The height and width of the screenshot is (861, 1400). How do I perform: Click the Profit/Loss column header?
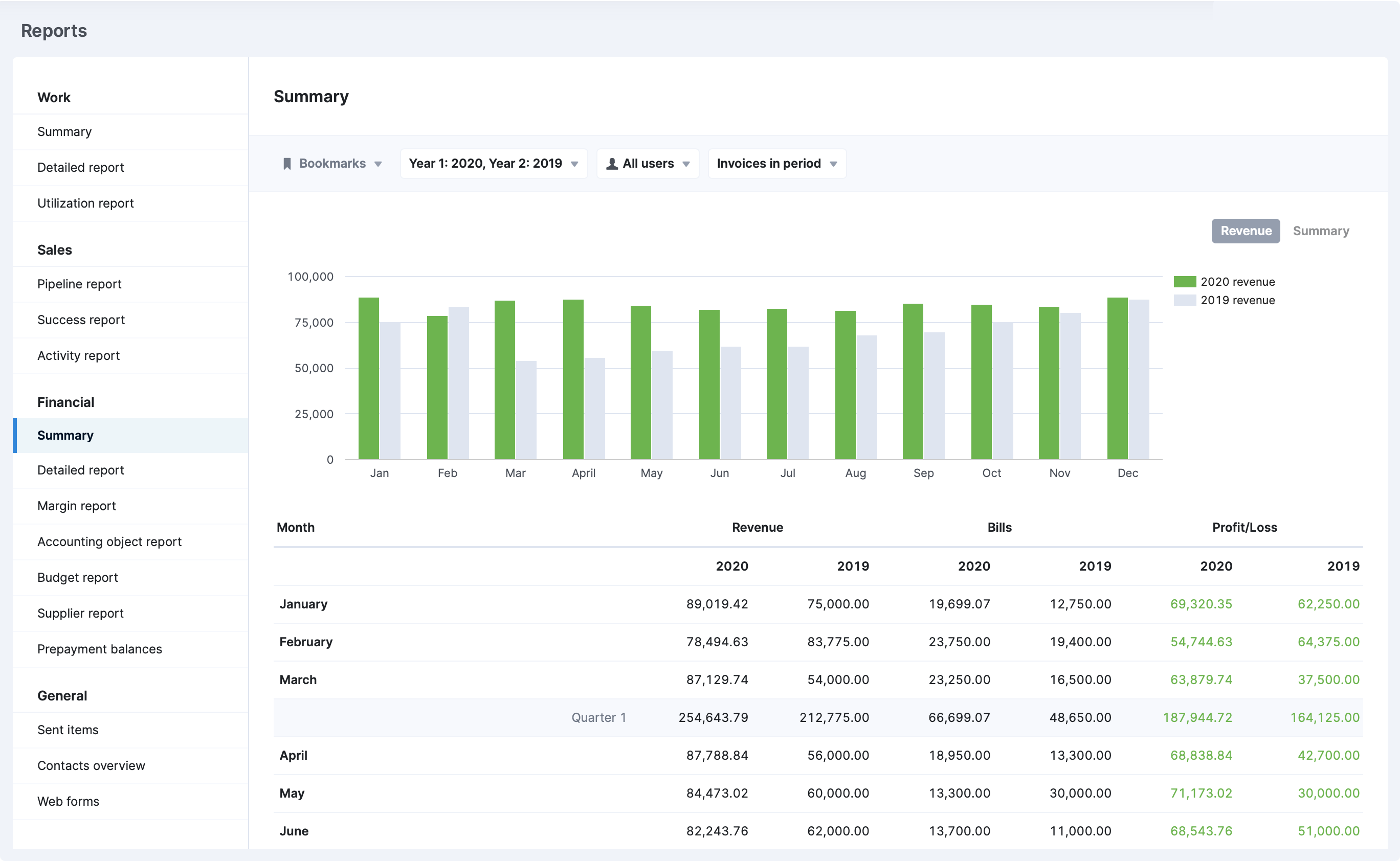coord(1244,528)
